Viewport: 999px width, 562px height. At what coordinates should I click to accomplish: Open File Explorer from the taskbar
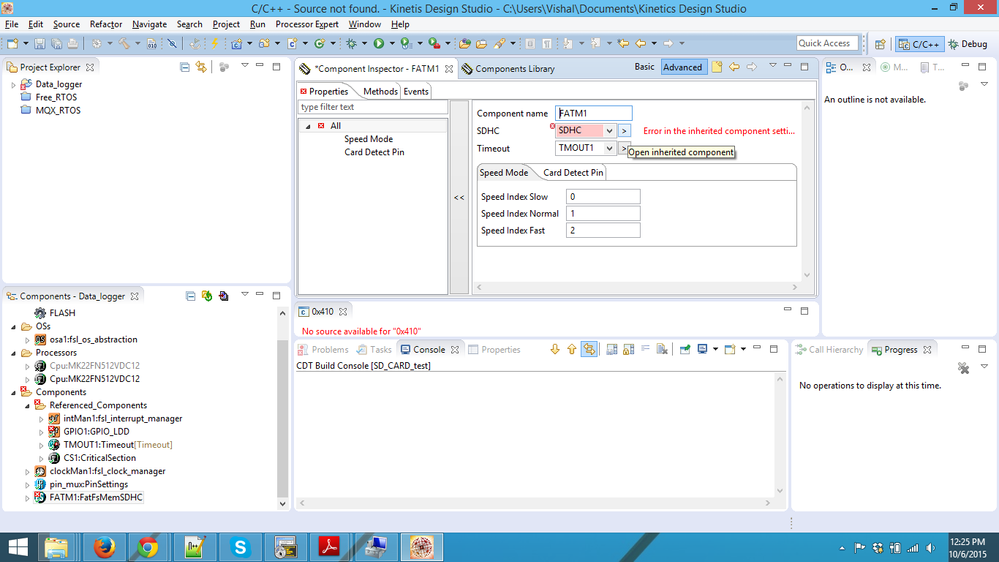[x=56, y=547]
